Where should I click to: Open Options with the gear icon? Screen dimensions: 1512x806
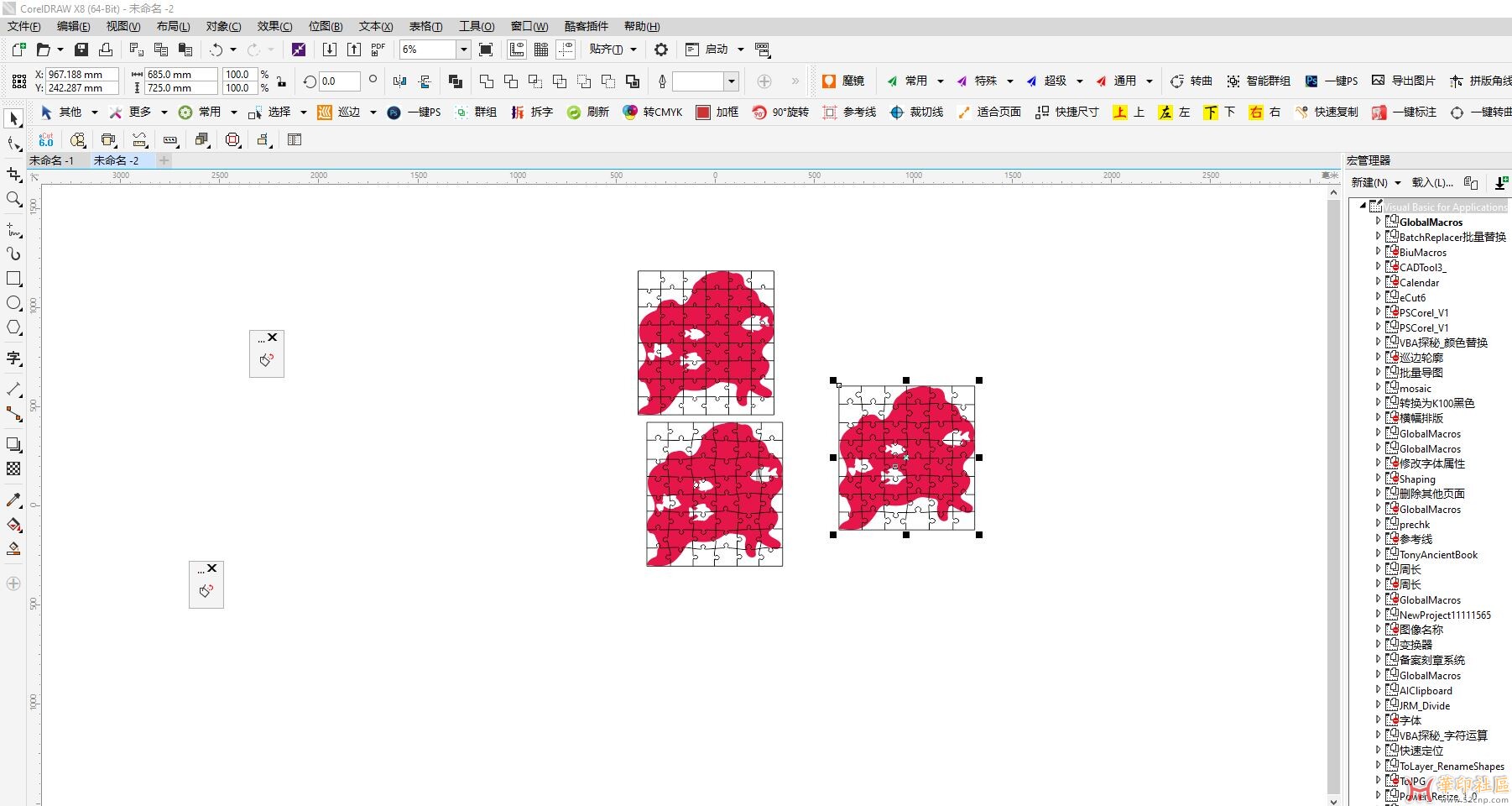[661, 50]
